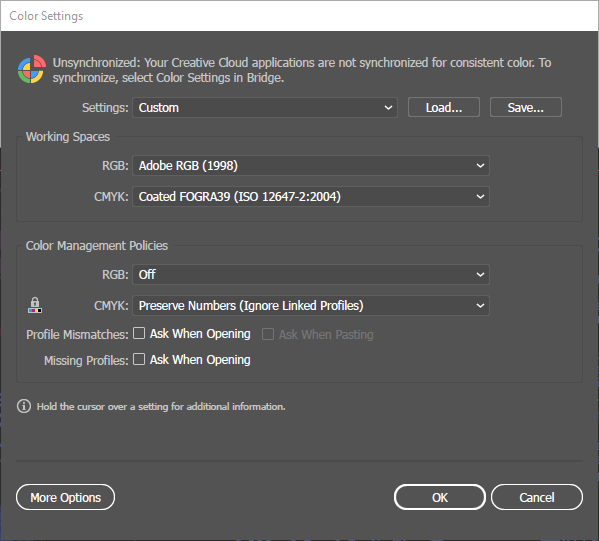This screenshot has height=541, width=599.
Task: Click the info icon beside the hint text
Action: click(24, 406)
